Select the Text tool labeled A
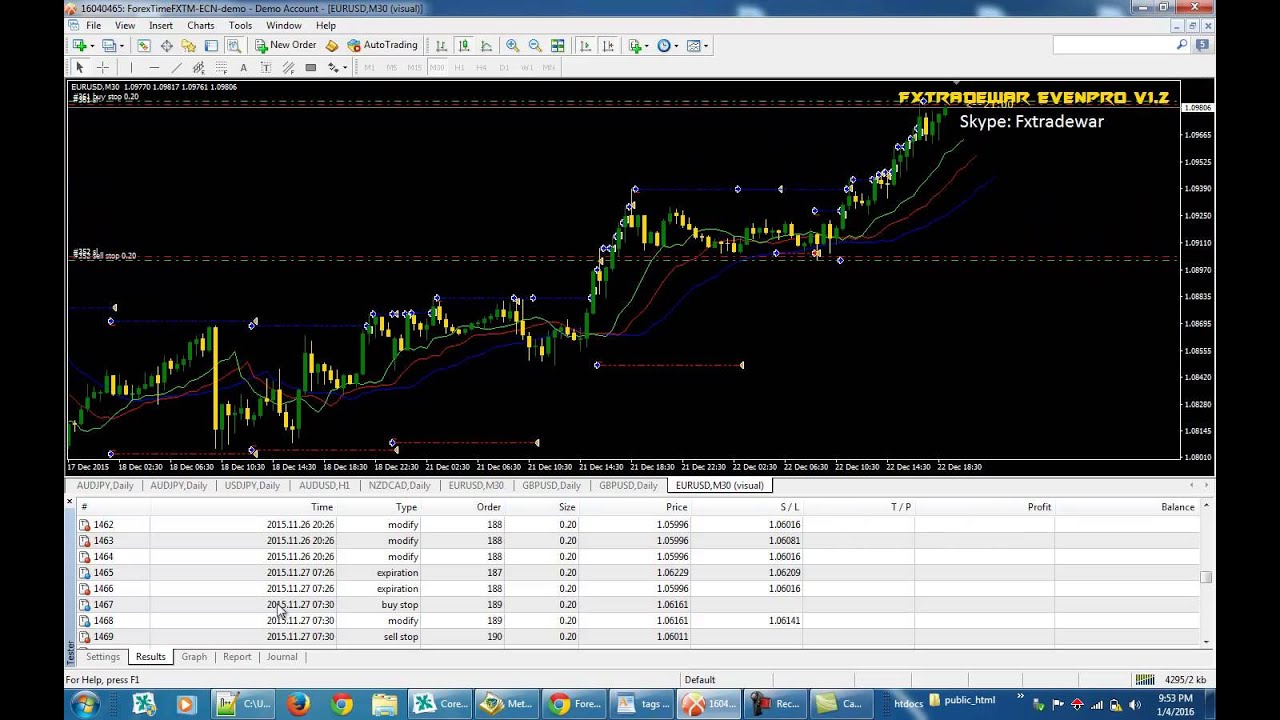The height and width of the screenshot is (720, 1280). 243,68
